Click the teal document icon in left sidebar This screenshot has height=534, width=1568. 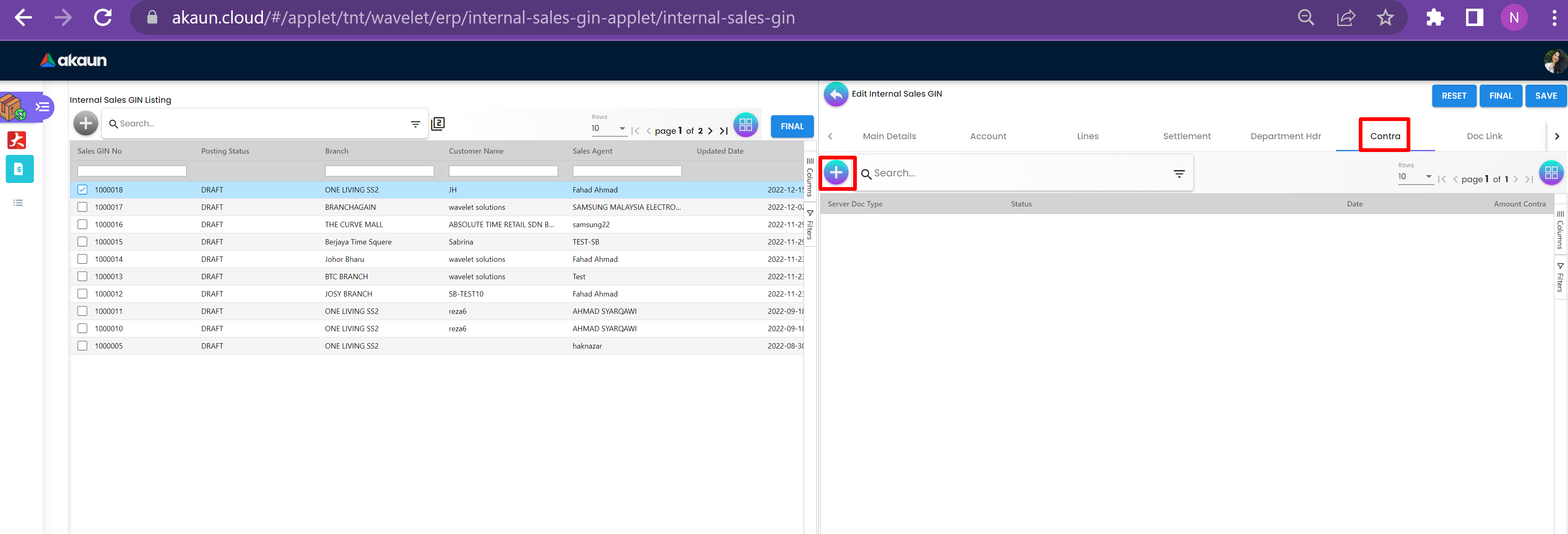(x=19, y=169)
